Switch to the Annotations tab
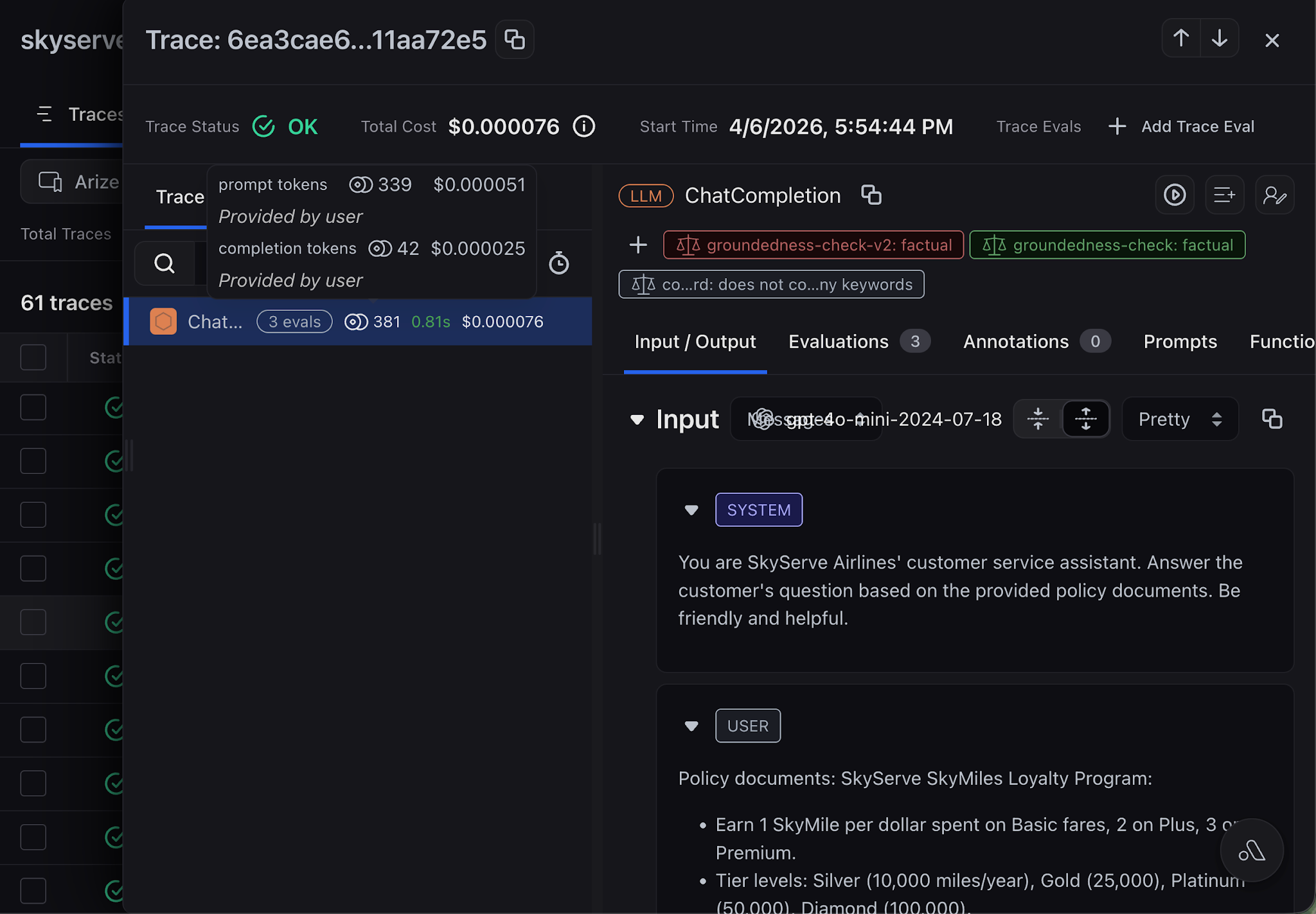Viewport: 1316px width, 914px height. coord(1037,341)
